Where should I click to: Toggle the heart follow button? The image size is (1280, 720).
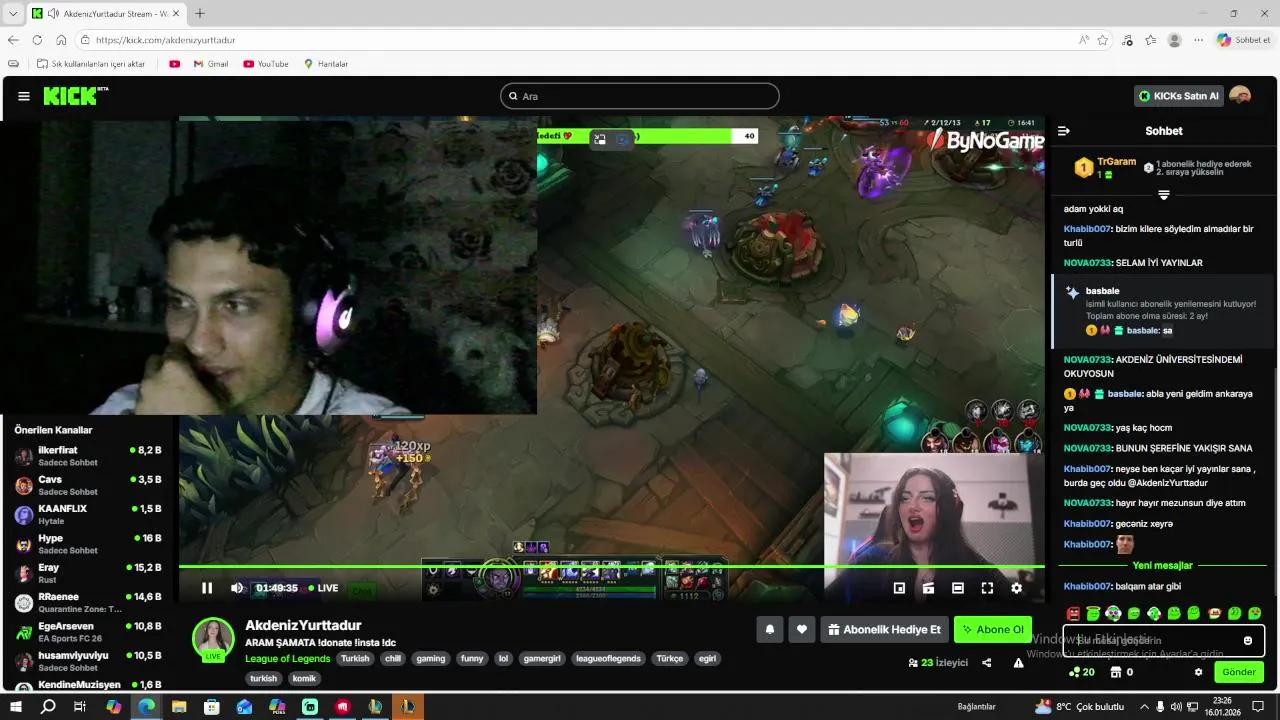pos(801,629)
